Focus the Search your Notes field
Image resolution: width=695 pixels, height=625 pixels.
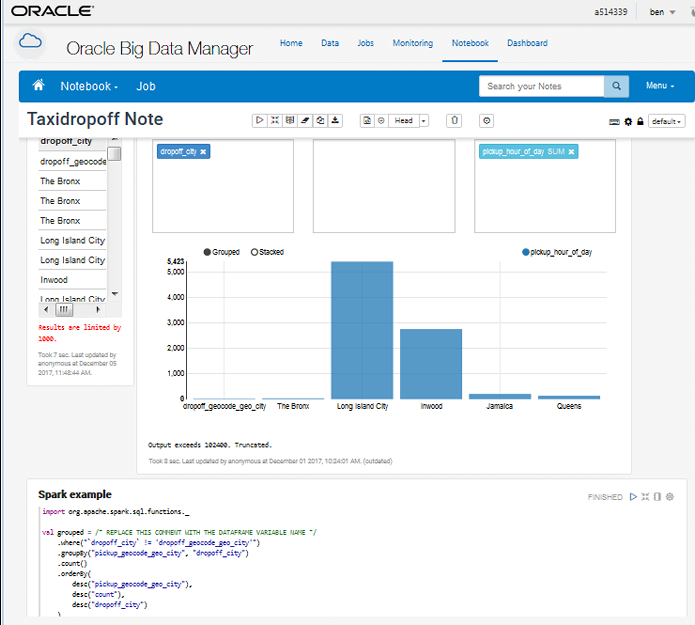[x=542, y=86]
